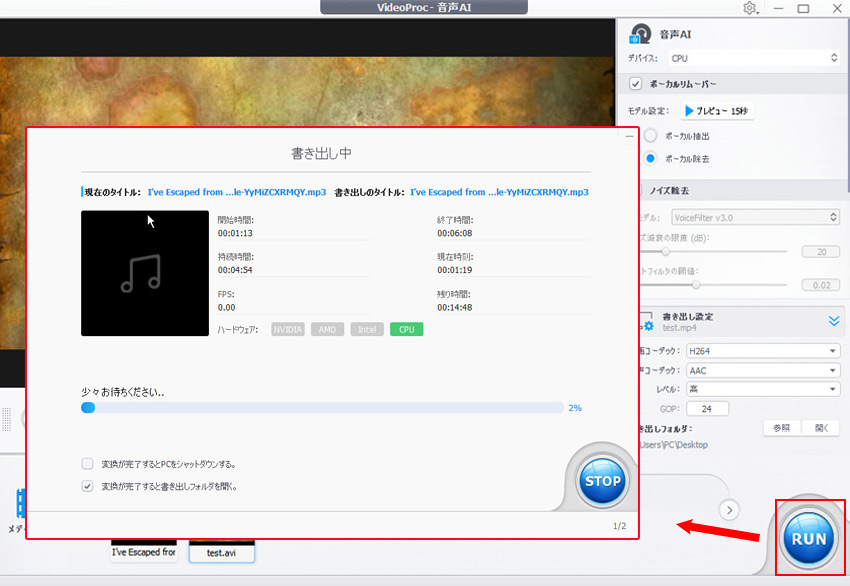Screen dimensions: 850x586
Task: Open the デバイス CPU dropdown
Action: pyautogui.click(x=753, y=59)
